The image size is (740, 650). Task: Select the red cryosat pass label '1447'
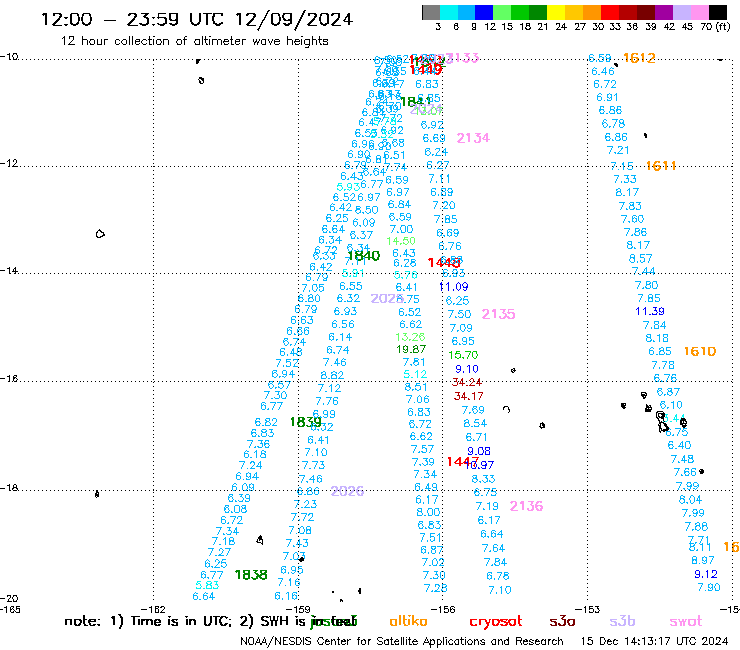462,461
